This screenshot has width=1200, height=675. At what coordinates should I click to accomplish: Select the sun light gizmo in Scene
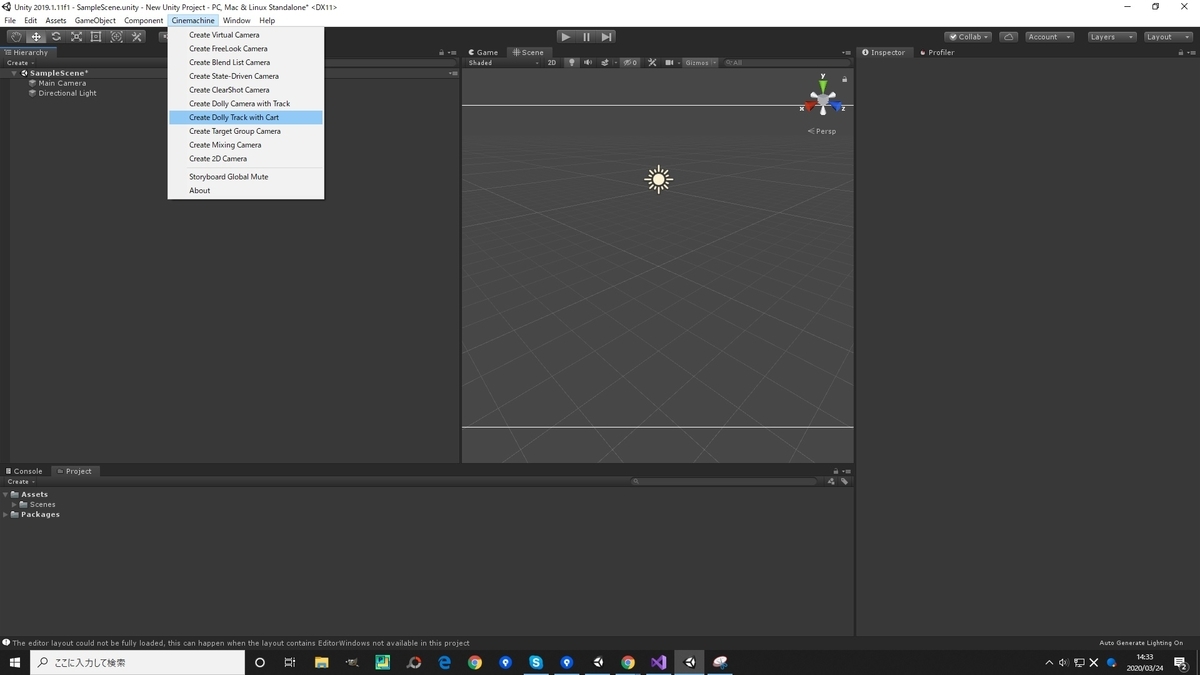658,179
